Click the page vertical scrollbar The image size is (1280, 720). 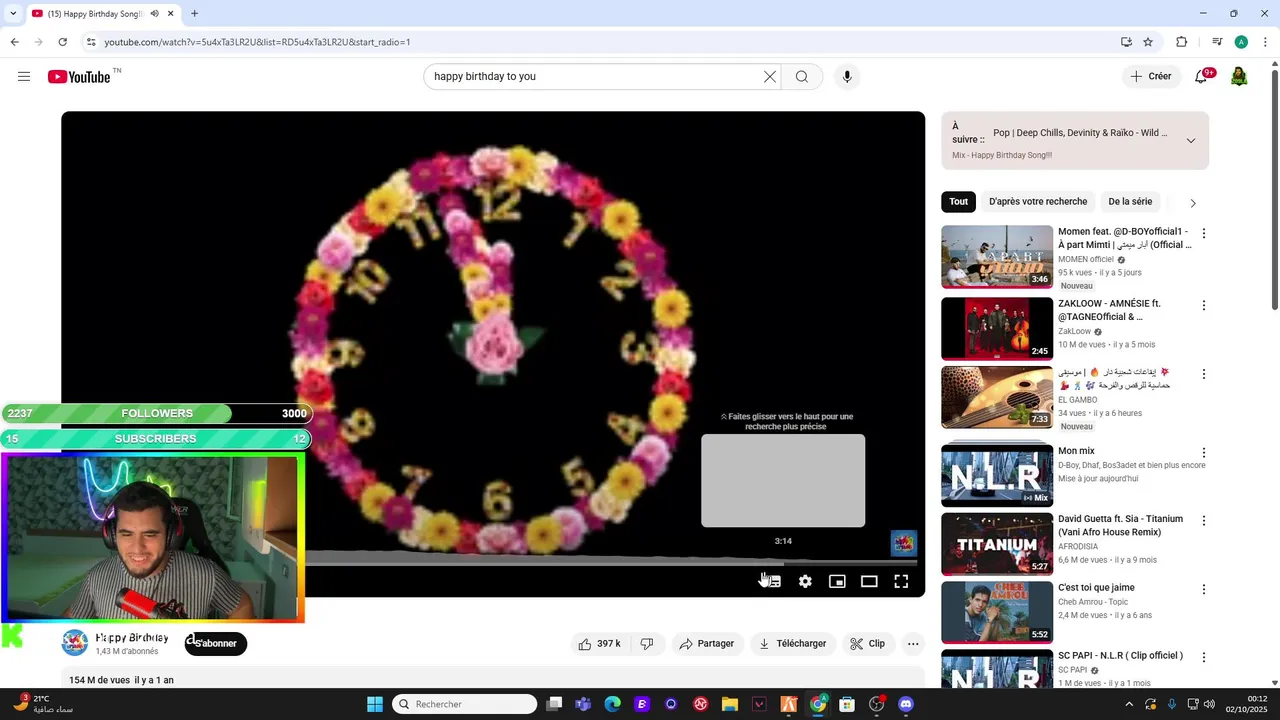[x=1274, y=190]
